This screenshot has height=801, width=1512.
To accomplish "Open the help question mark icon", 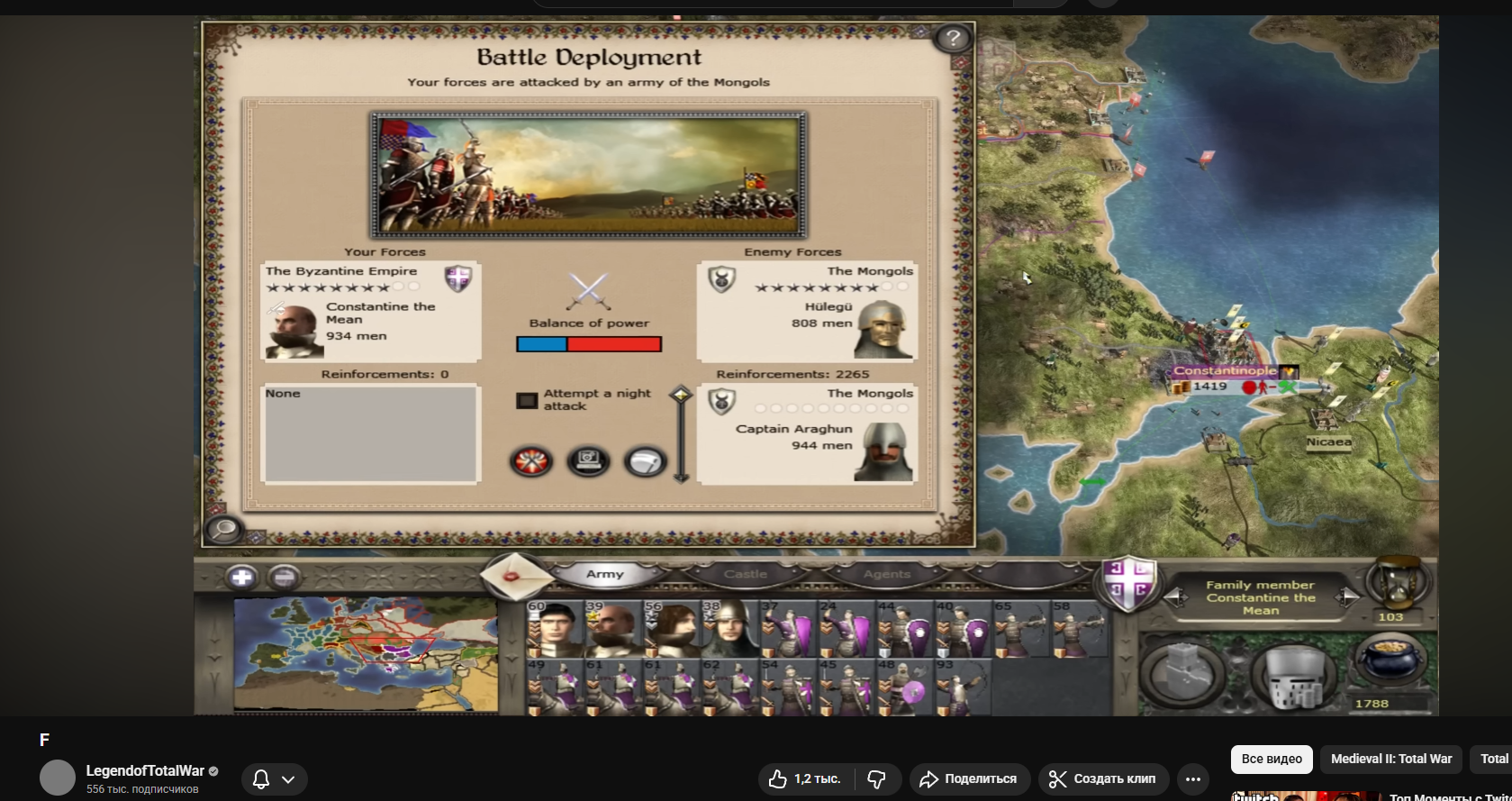I will click(x=953, y=39).
